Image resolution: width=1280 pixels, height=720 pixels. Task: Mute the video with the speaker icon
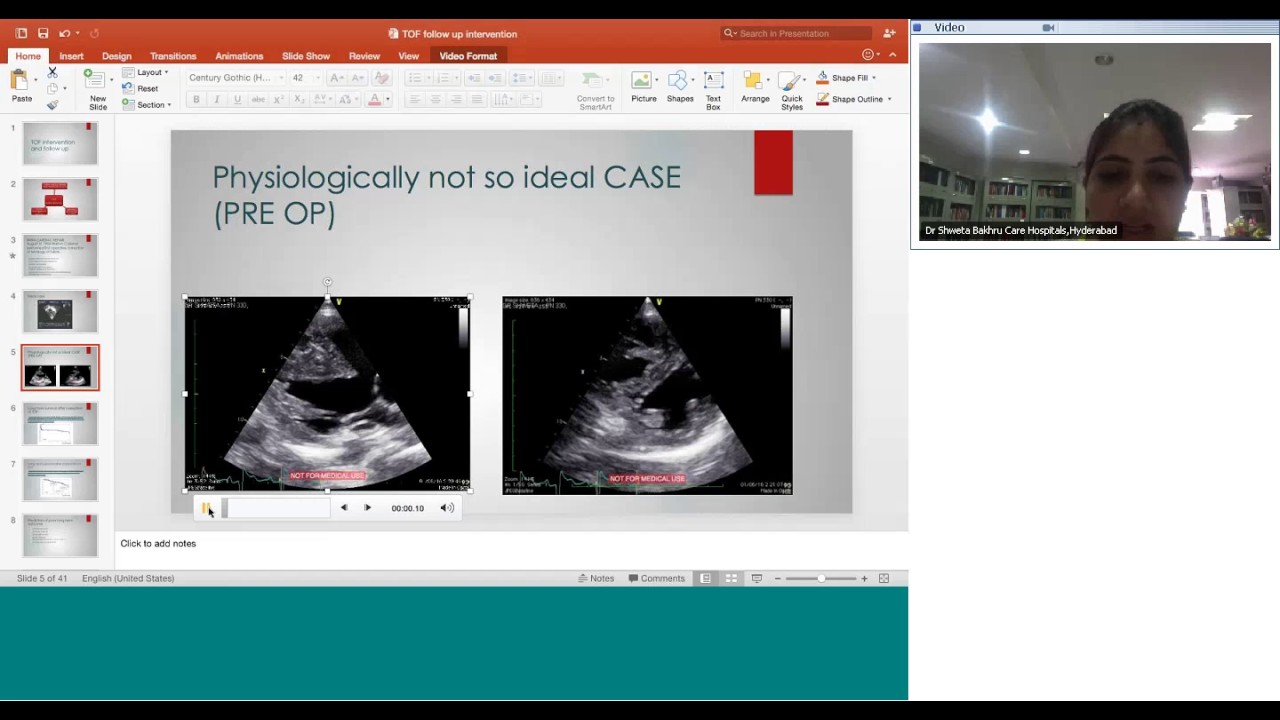(x=447, y=508)
